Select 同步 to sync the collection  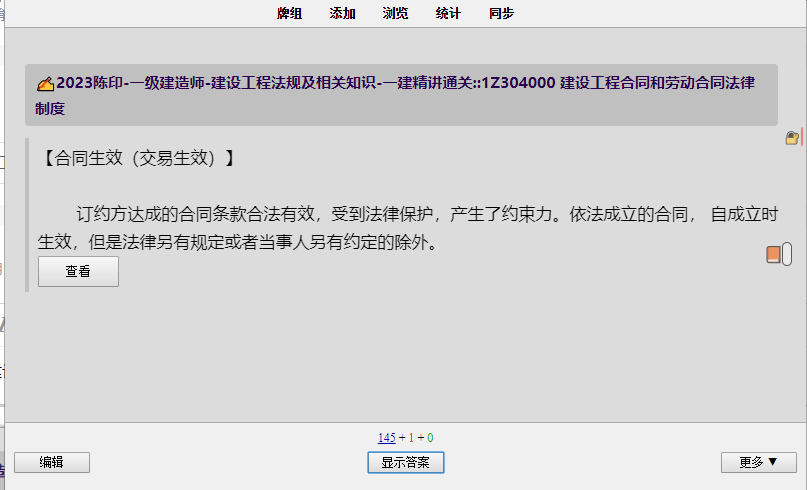[x=501, y=13]
